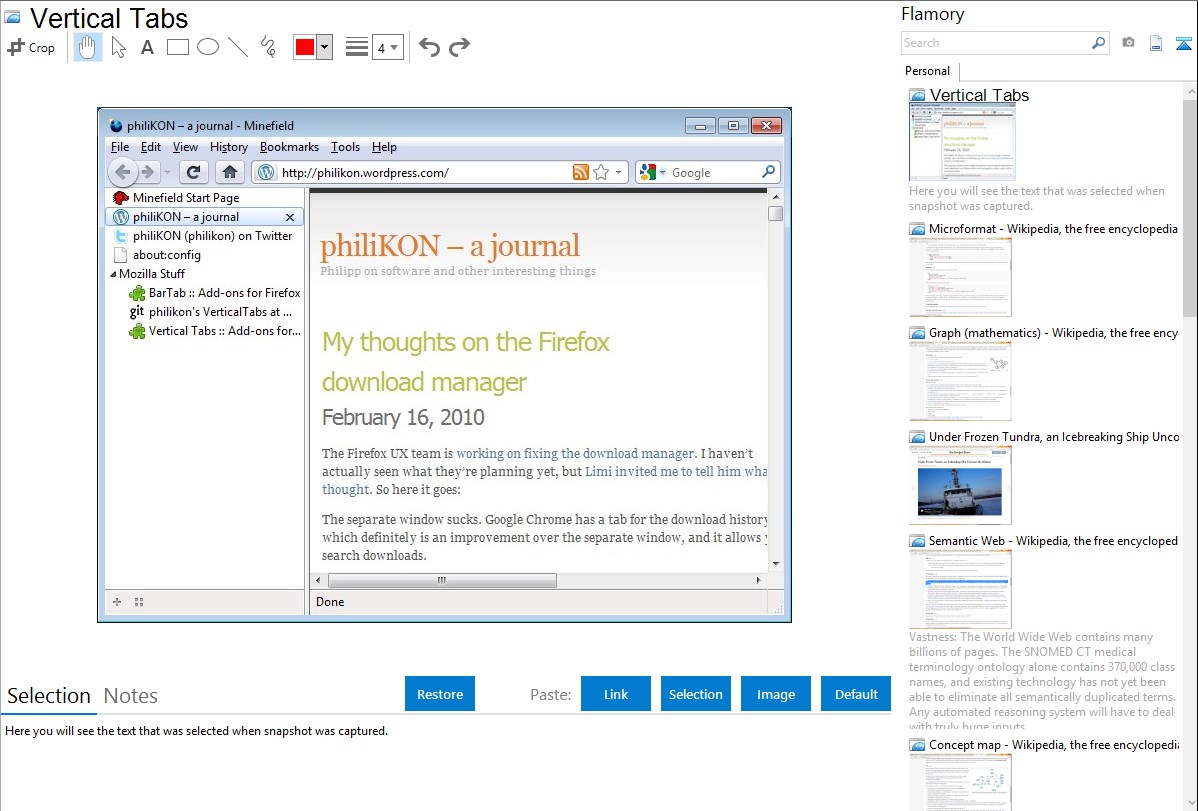
Task: Open the line width 4 dropdown
Action: pos(387,47)
